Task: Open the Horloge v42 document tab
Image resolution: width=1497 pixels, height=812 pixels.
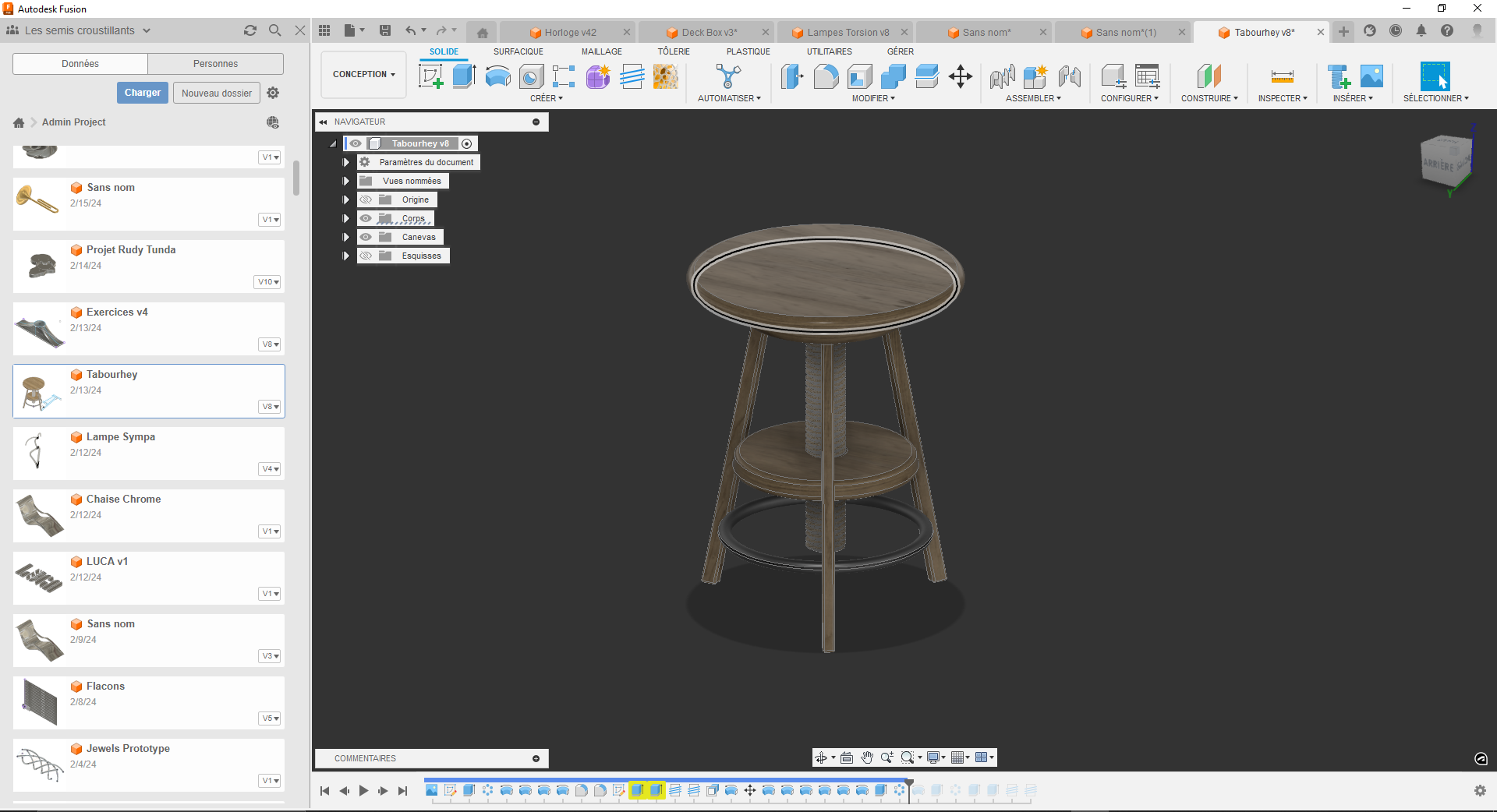Action: pyautogui.click(x=568, y=32)
